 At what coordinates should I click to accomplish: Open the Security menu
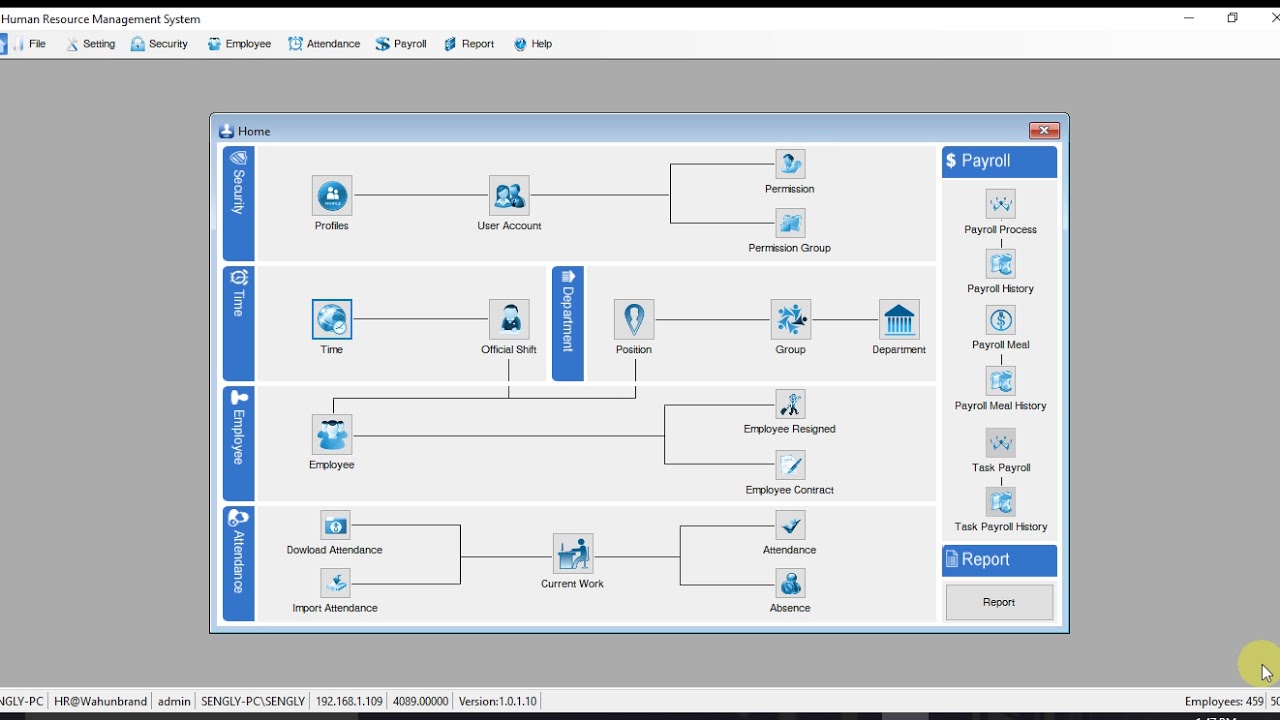click(x=160, y=44)
